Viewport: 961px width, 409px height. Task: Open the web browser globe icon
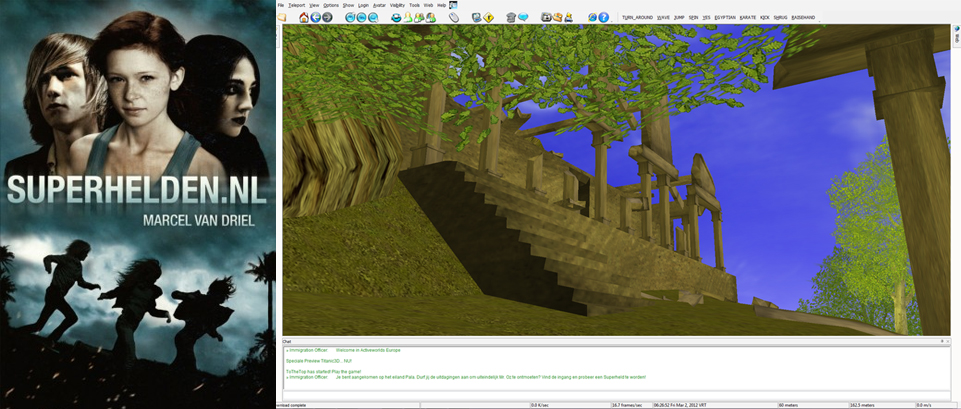(x=592, y=17)
